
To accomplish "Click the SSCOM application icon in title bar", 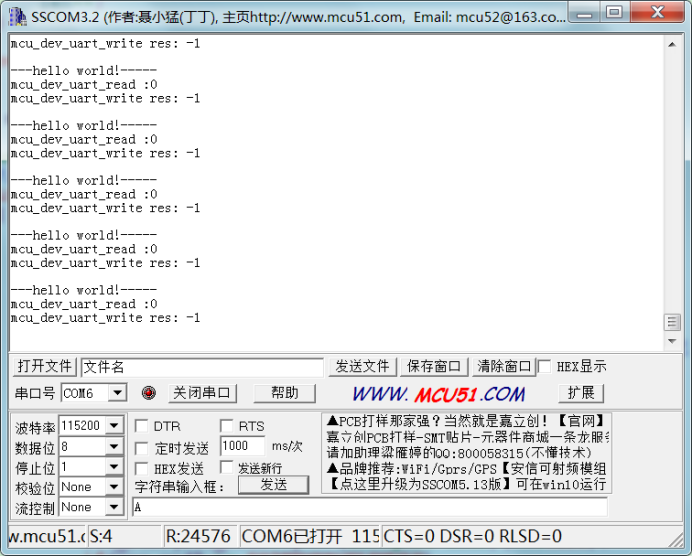I will click(x=17, y=17).
